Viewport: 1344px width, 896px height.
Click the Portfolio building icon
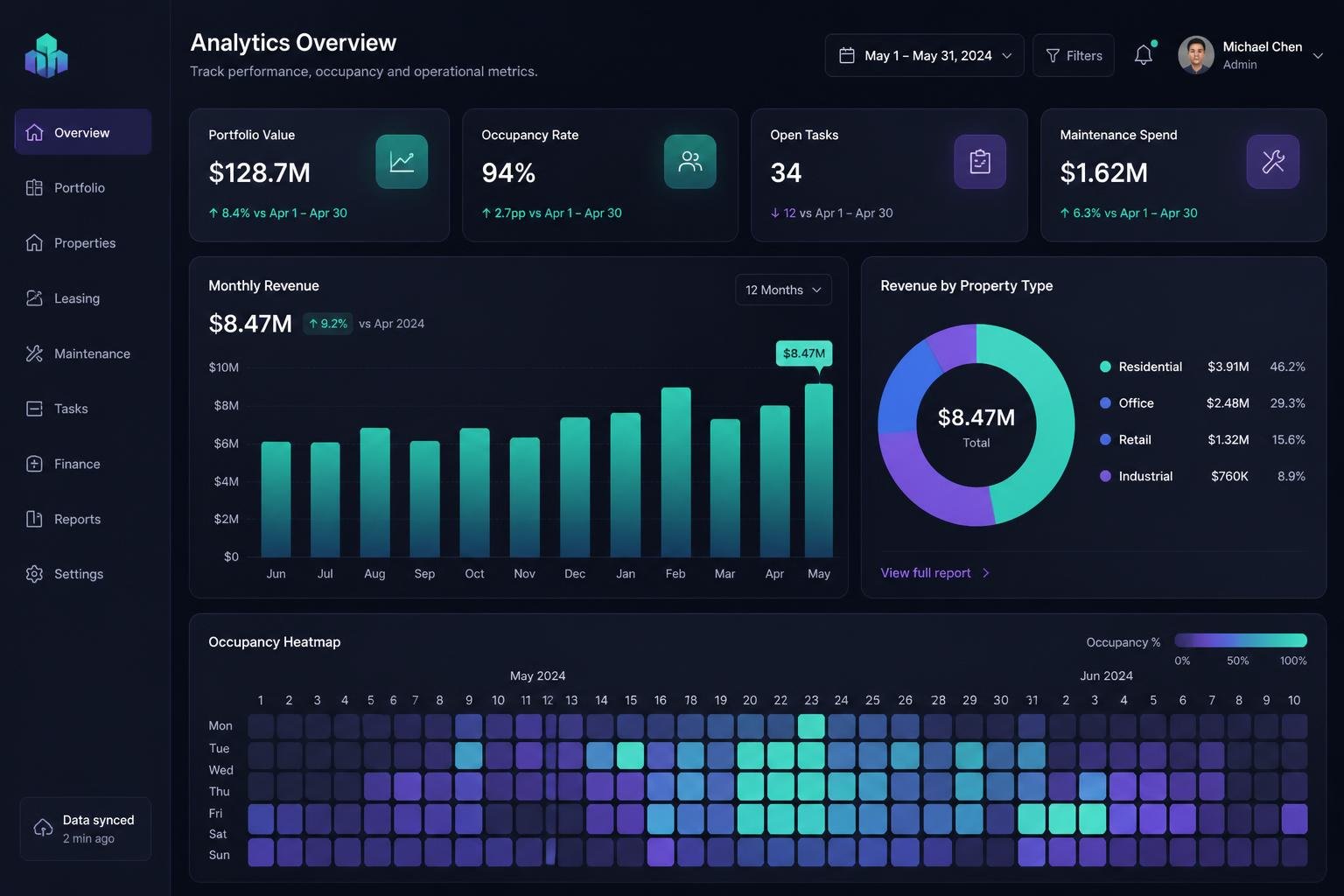34,187
